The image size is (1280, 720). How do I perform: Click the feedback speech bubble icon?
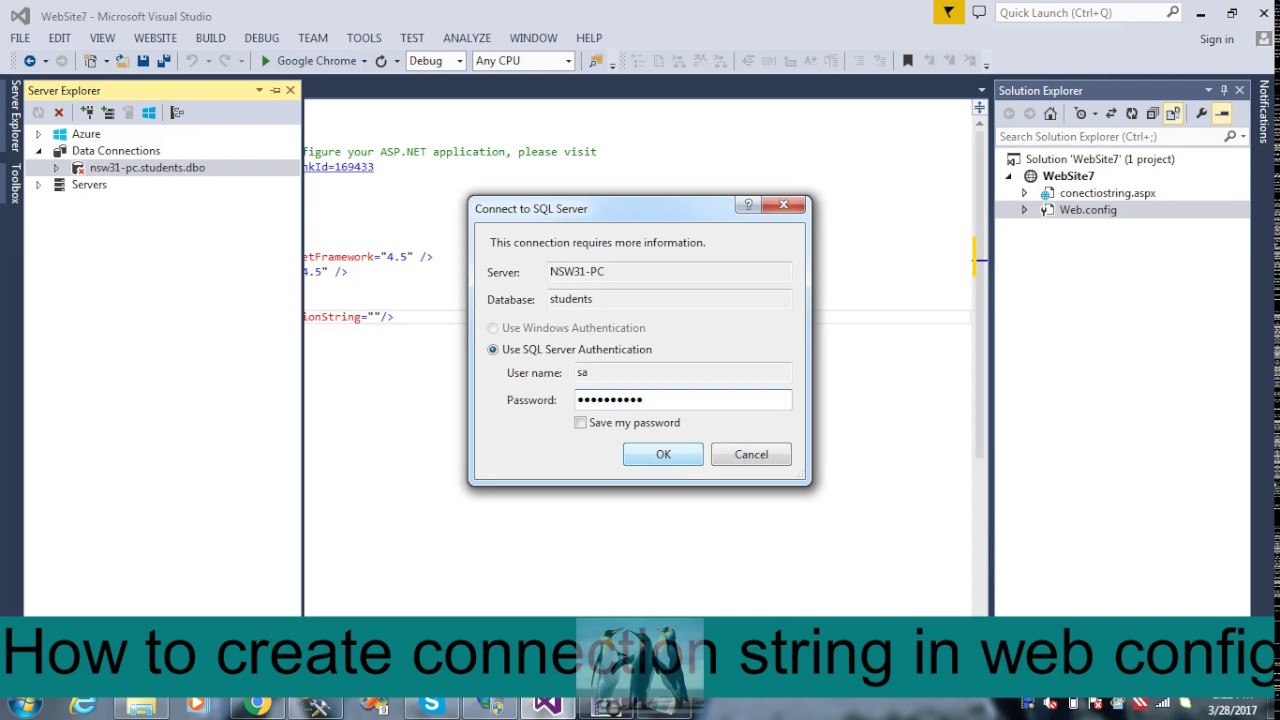(979, 12)
